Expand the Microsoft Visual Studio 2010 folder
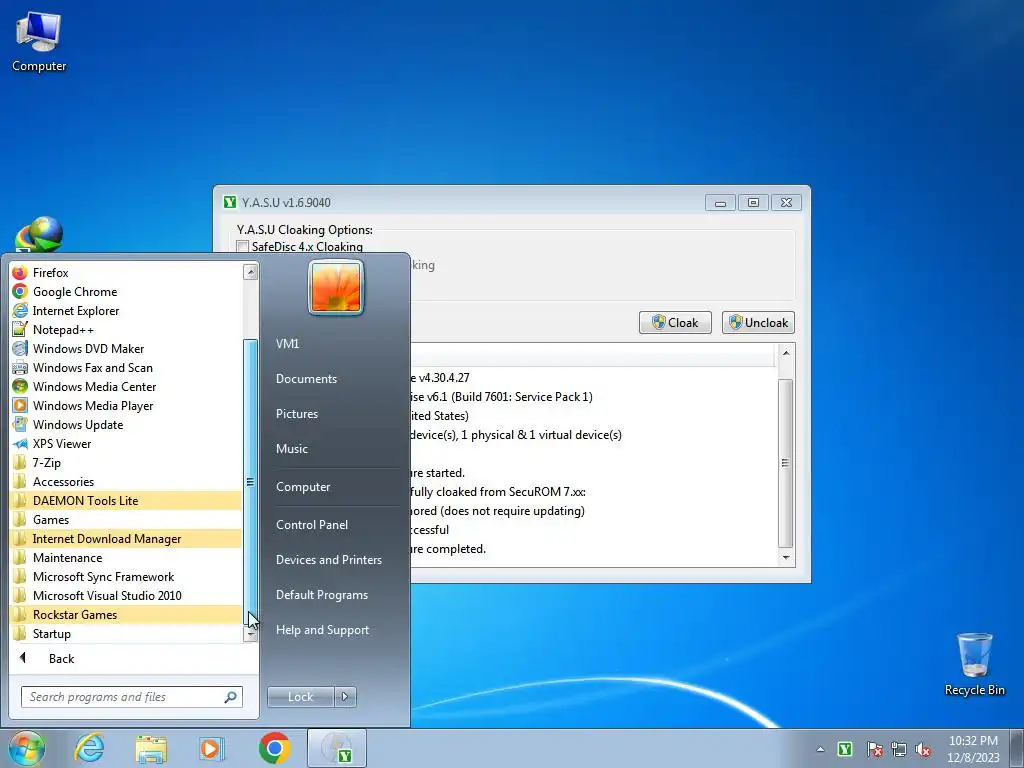 [x=125, y=595]
